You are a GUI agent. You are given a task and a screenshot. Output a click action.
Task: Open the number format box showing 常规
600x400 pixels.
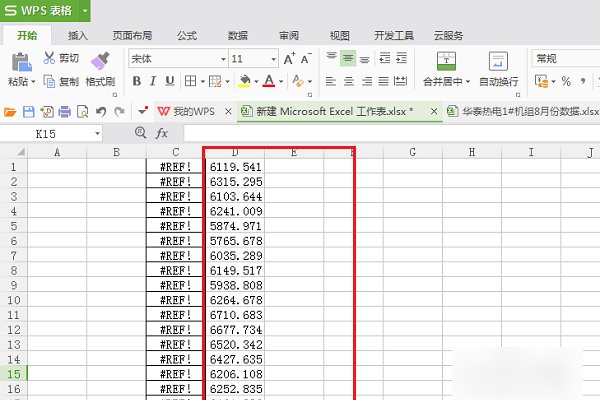pyautogui.click(x=566, y=59)
